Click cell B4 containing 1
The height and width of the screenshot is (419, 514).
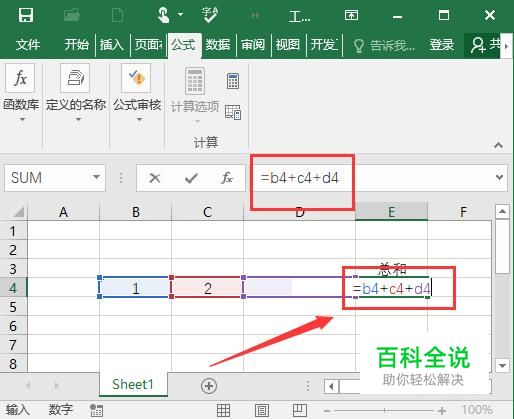tap(135, 287)
